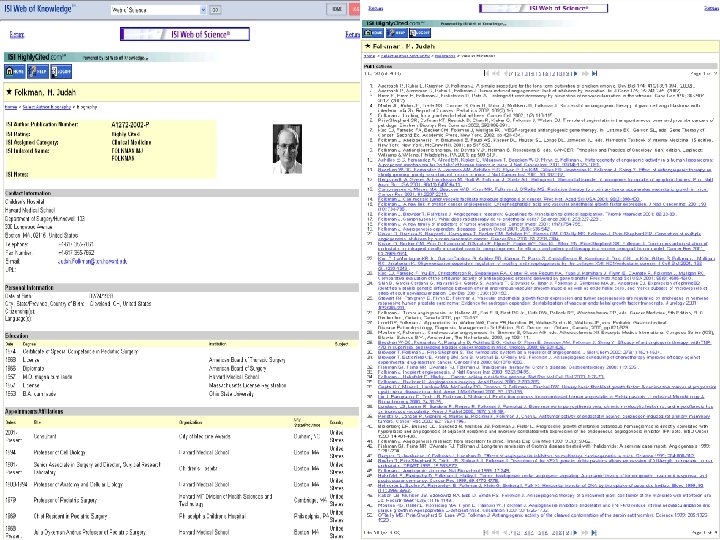Click ISI Web of Science banner on left page

[185, 34]
